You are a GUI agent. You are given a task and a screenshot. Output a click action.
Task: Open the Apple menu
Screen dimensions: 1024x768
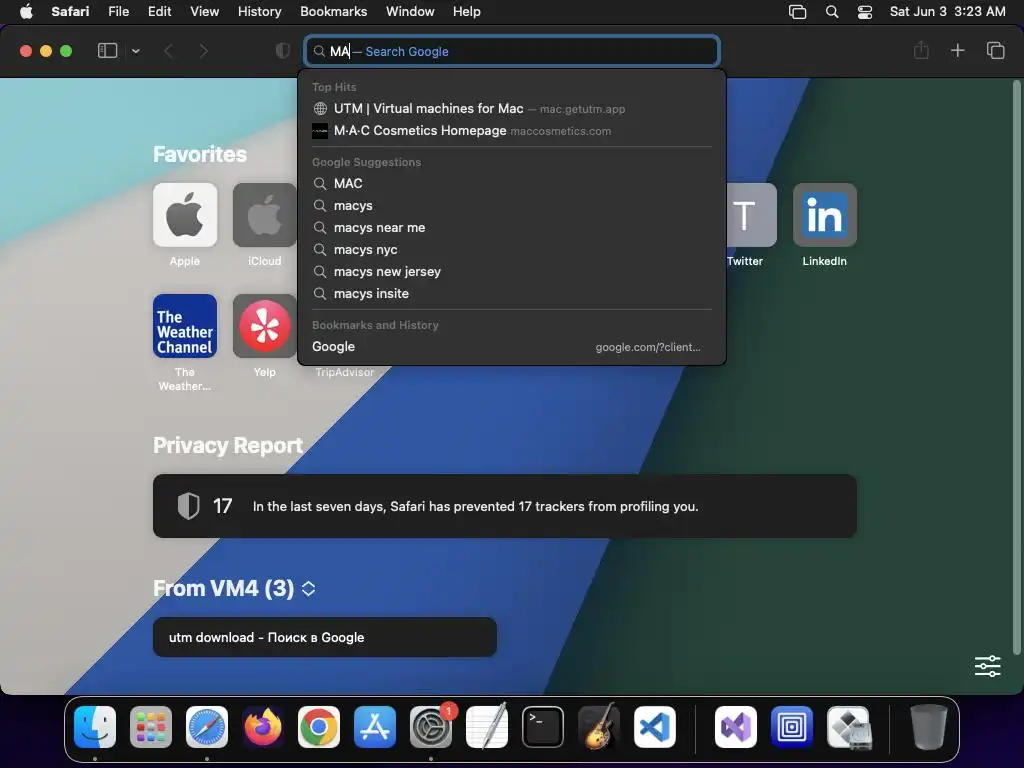click(x=26, y=11)
